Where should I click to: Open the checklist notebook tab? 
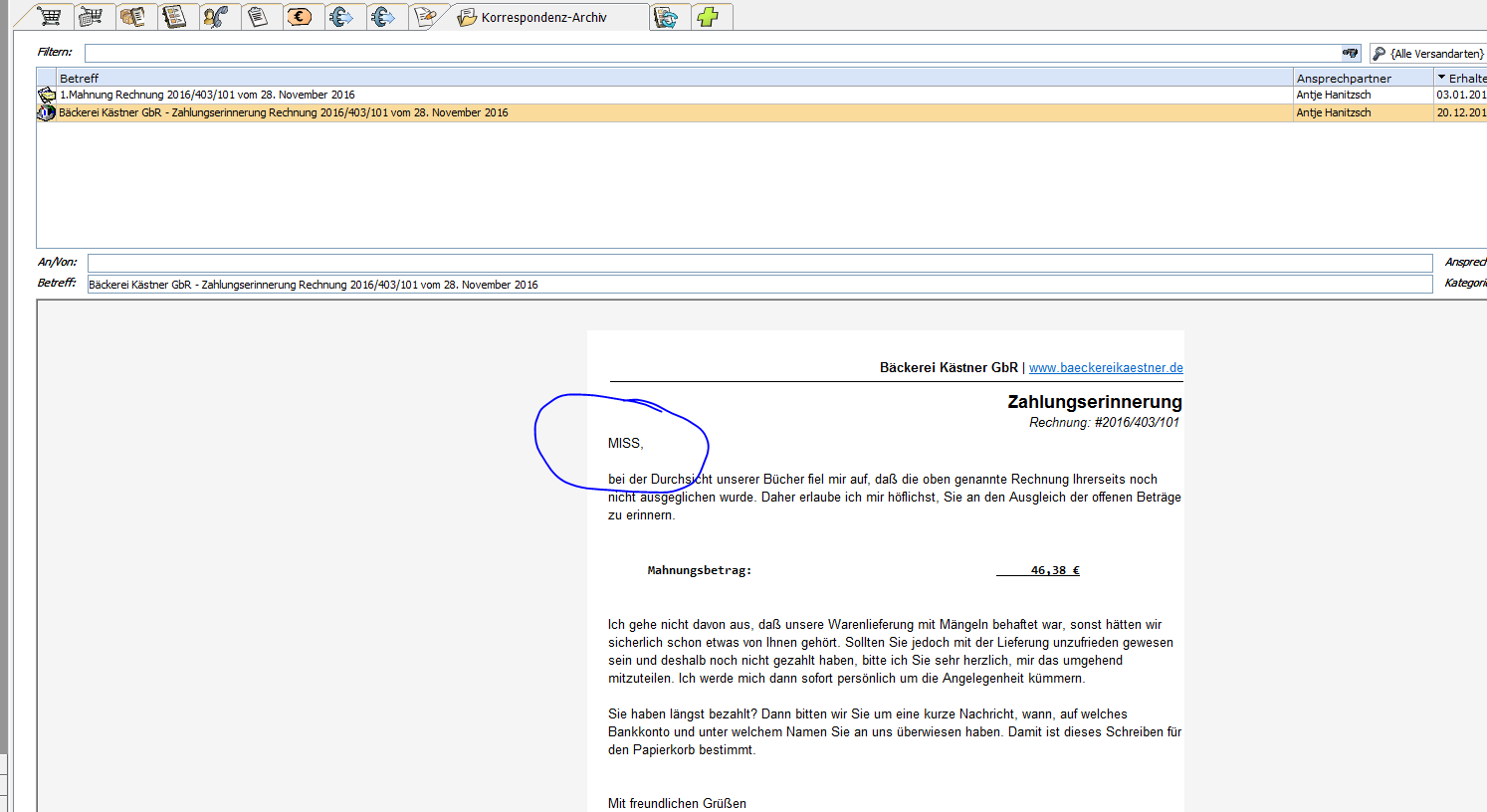tap(174, 17)
